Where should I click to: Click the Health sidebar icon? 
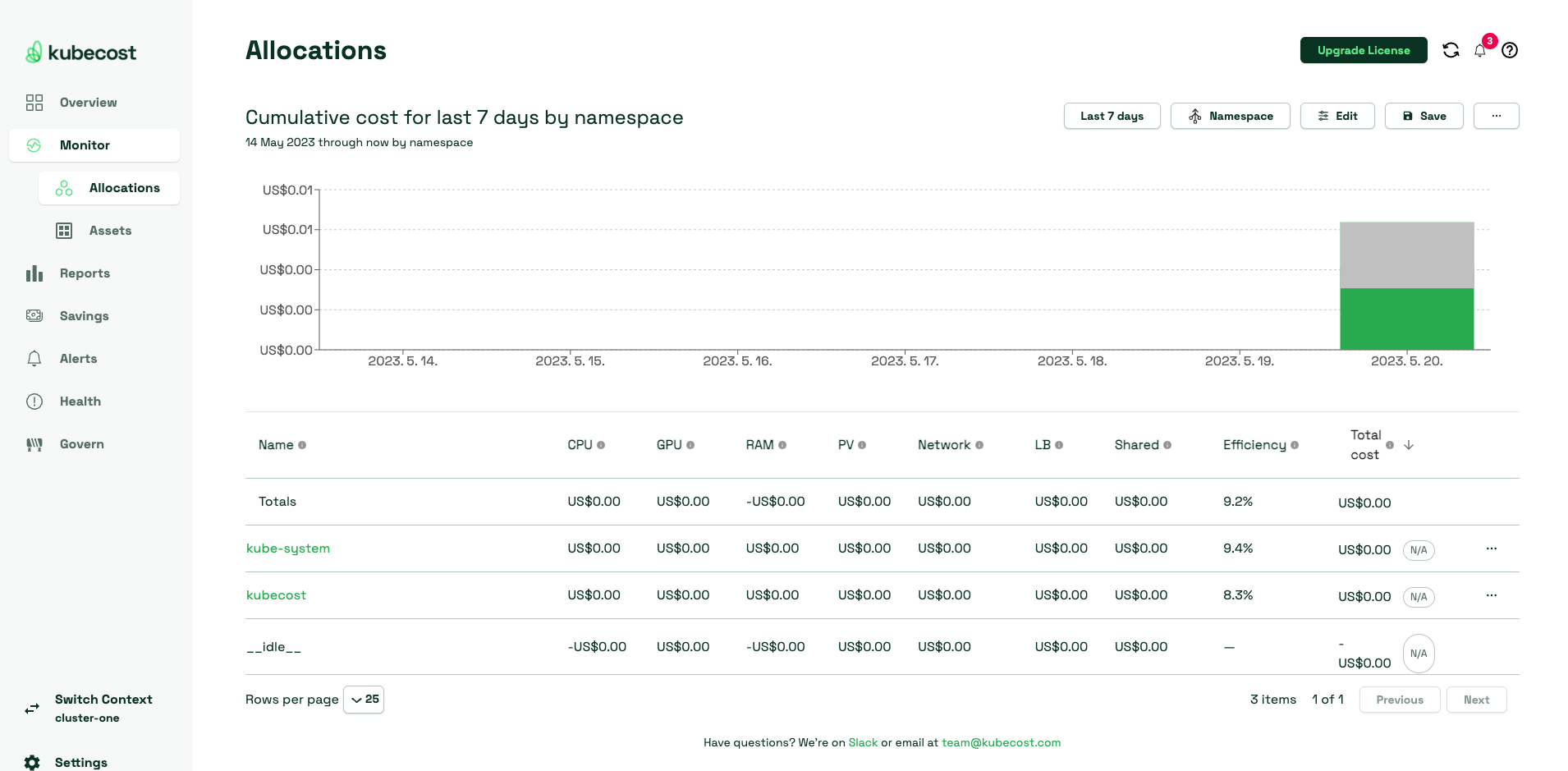pos(34,402)
